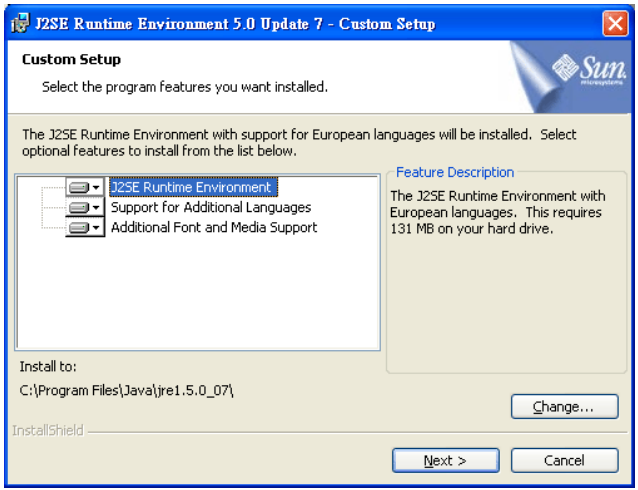Click the InstallShield label at the bottom
The width and height of the screenshot is (638, 490).
click(47, 431)
